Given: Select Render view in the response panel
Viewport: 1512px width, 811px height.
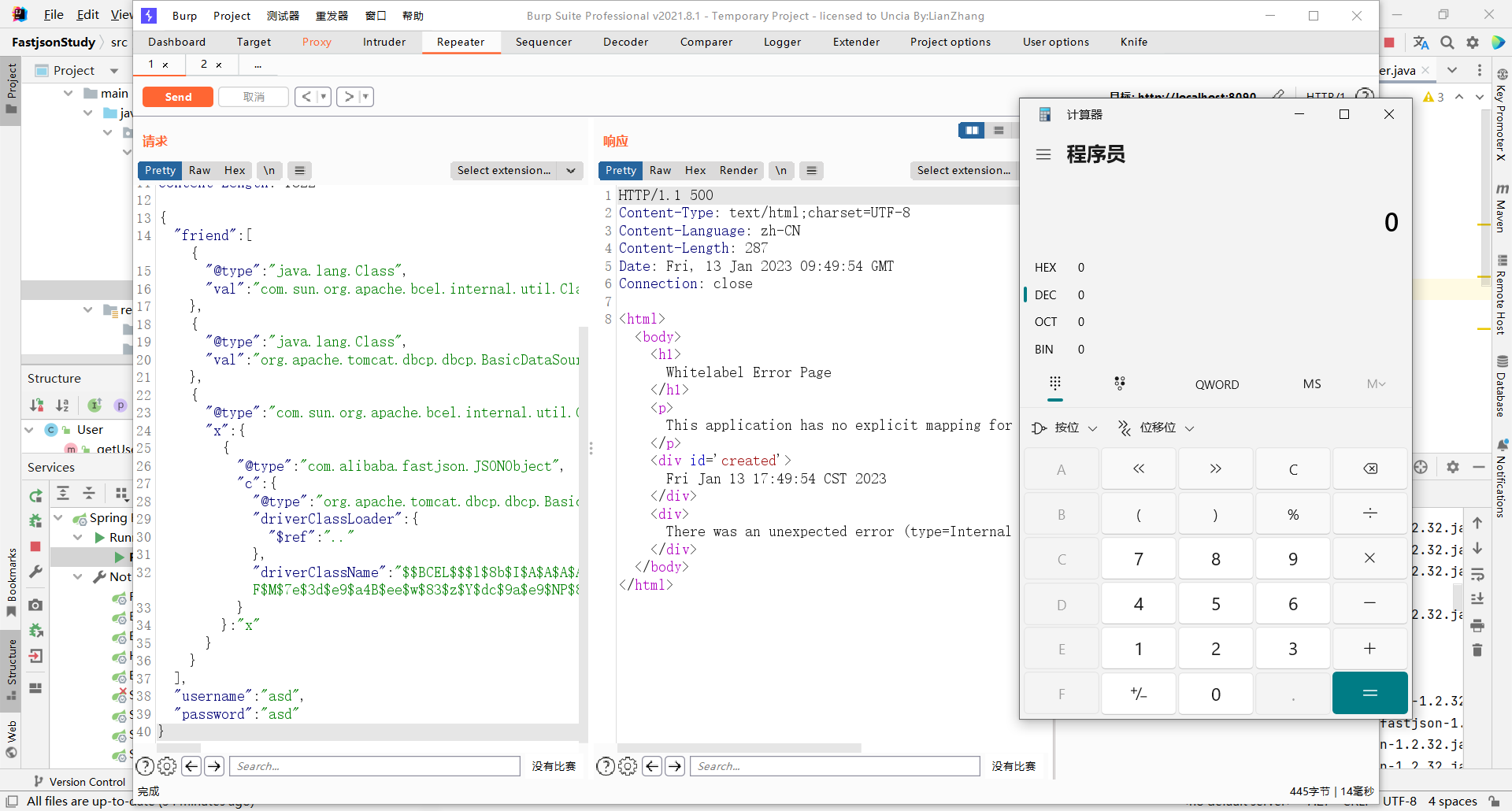Looking at the screenshot, I should [x=738, y=170].
